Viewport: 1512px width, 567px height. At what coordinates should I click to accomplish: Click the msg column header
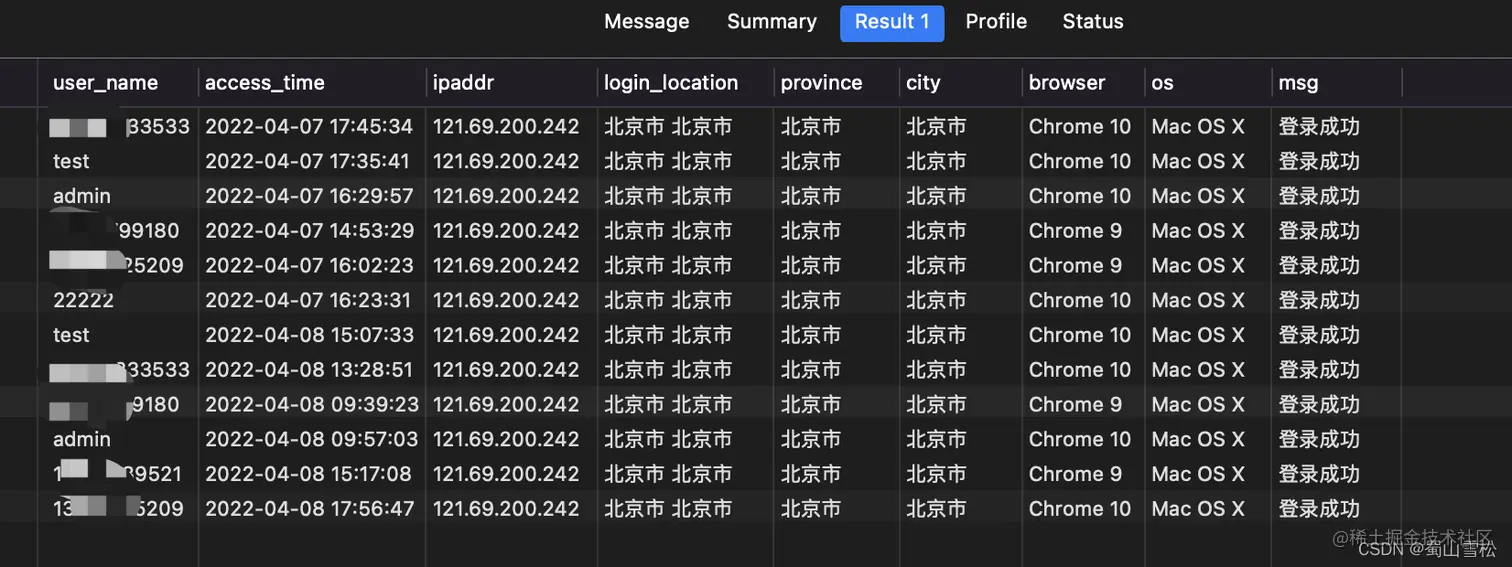pyautogui.click(x=1298, y=83)
